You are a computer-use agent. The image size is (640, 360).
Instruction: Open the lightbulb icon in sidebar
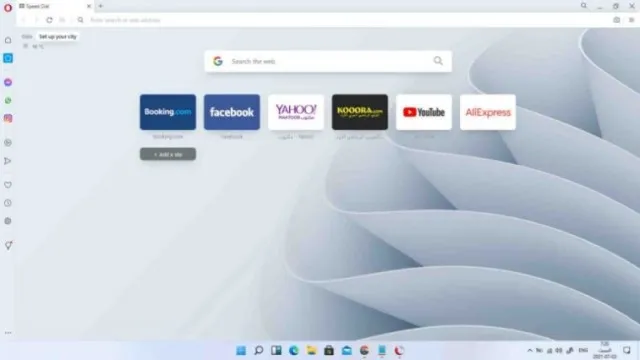coord(8,245)
